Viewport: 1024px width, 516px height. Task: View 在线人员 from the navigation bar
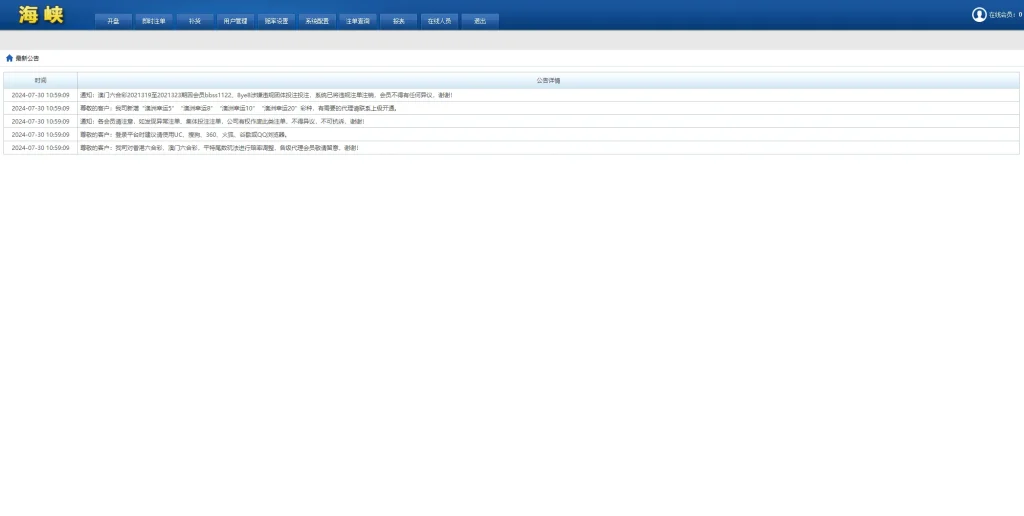439,21
